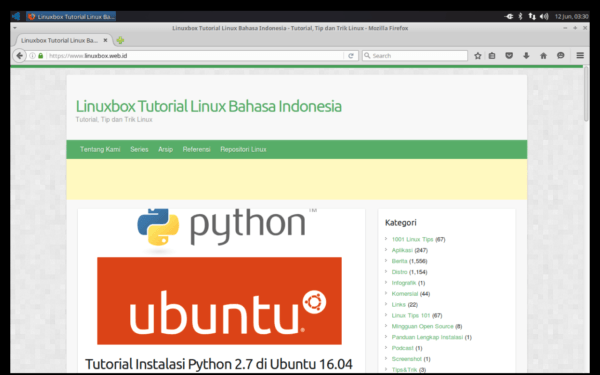Click into the Search input field

point(415,56)
